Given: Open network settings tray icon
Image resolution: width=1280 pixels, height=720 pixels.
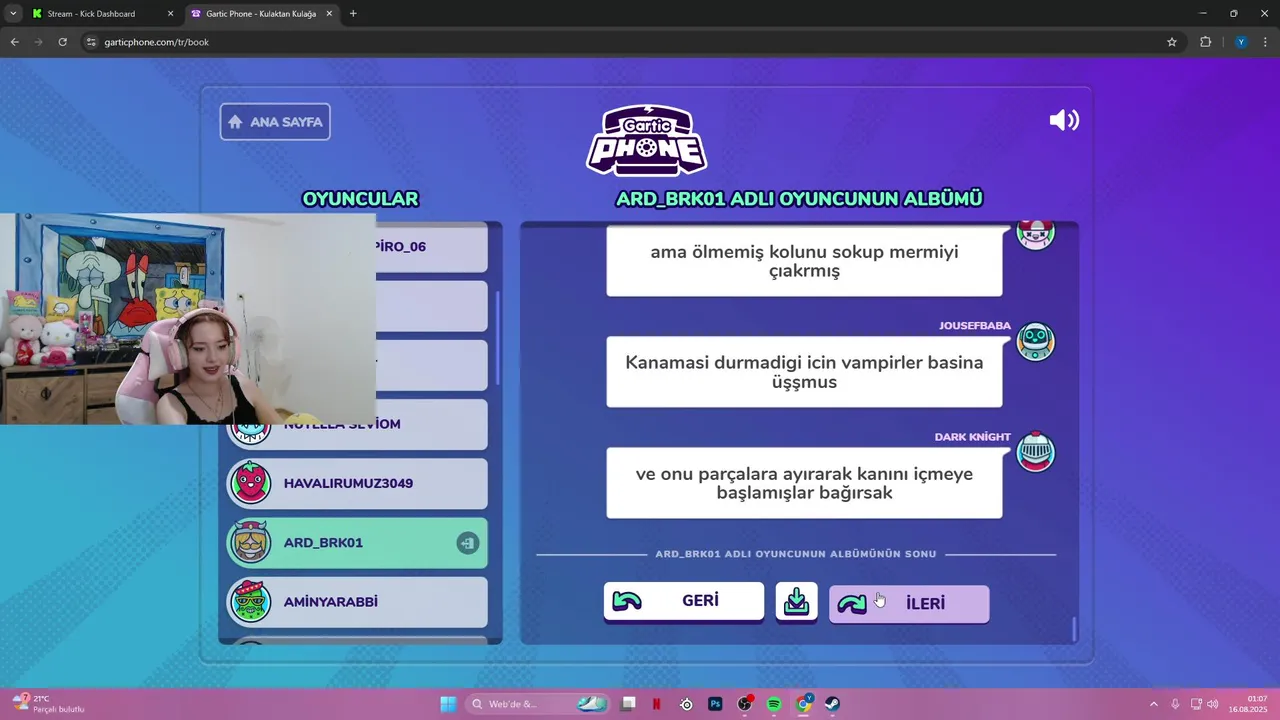Looking at the screenshot, I should [x=1196, y=704].
